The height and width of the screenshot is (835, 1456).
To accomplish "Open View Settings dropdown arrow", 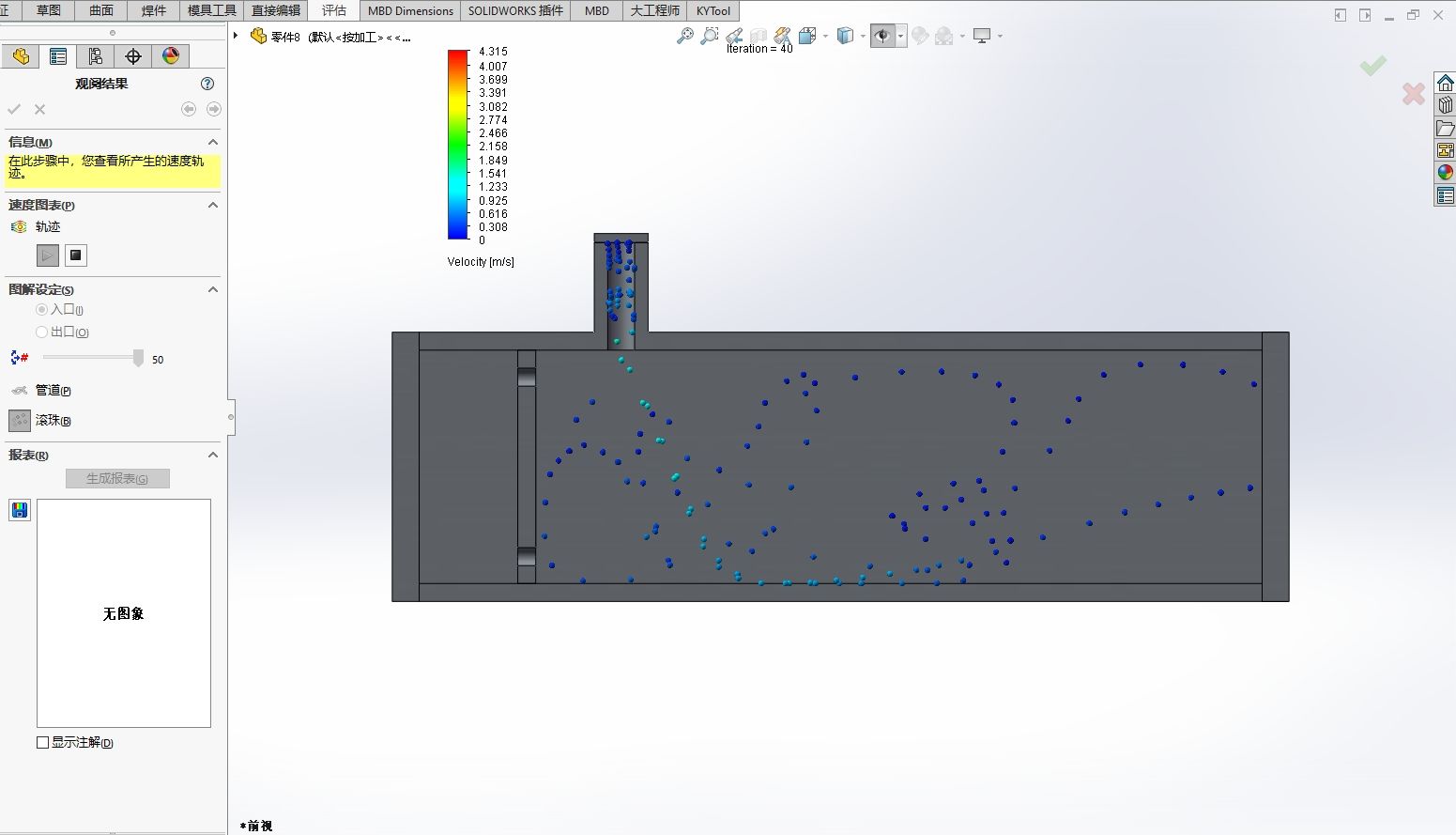I will point(1000,36).
